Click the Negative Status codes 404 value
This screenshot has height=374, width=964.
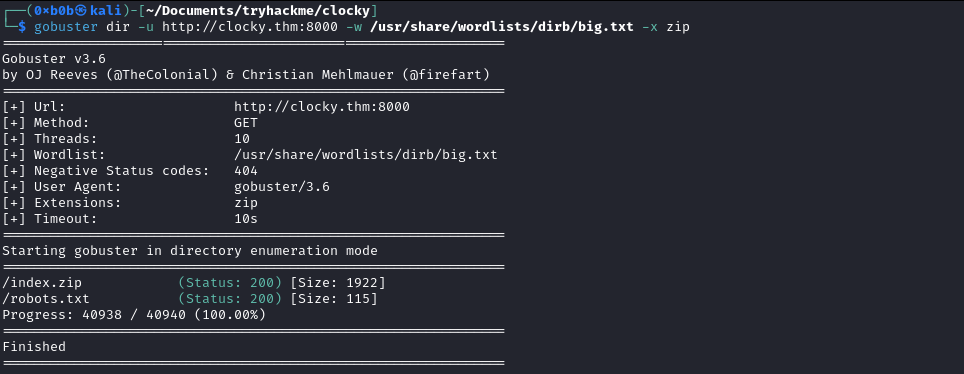pyautogui.click(x=246, y=171)
